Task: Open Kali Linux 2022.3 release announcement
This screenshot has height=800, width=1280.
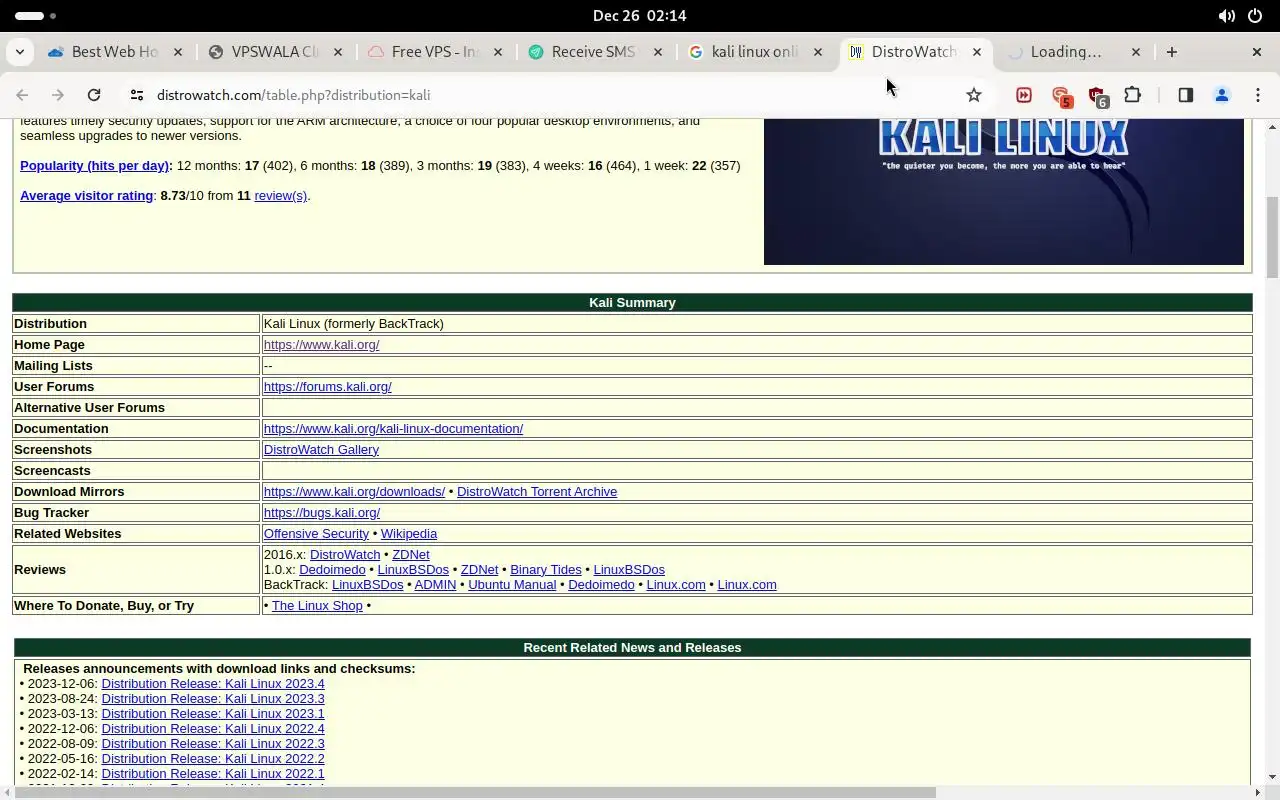Action: pyautogui.click(x=213, y=744)
